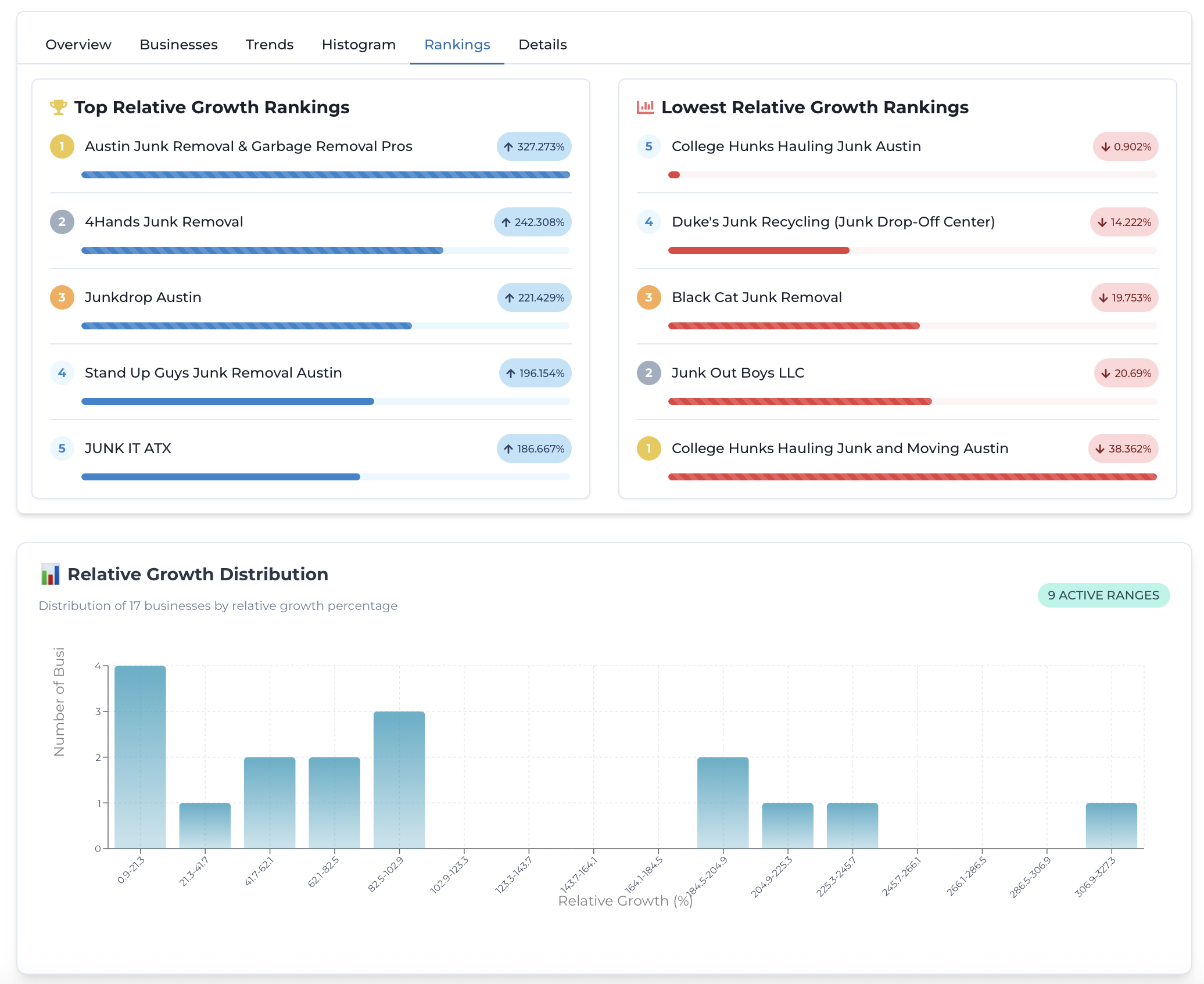
Task: Select Junk Out Boys LLC name
Action: click(738, 373)
